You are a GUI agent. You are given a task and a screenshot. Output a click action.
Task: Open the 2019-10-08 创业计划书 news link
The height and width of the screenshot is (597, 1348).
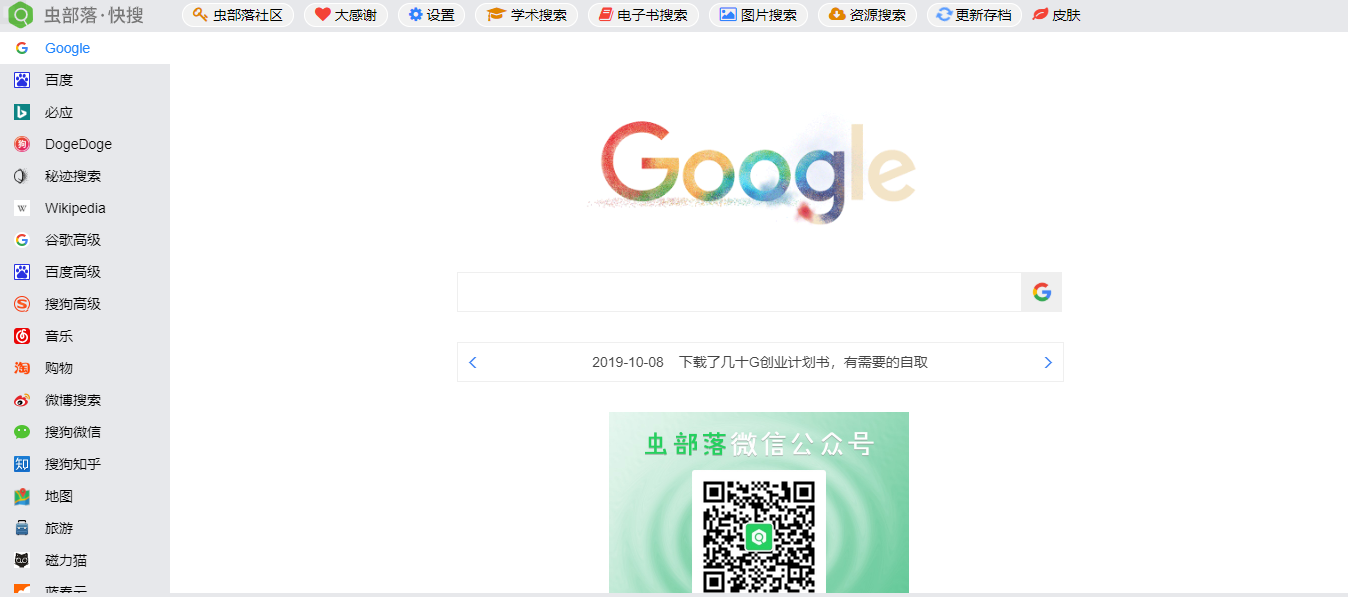(760, 362)
